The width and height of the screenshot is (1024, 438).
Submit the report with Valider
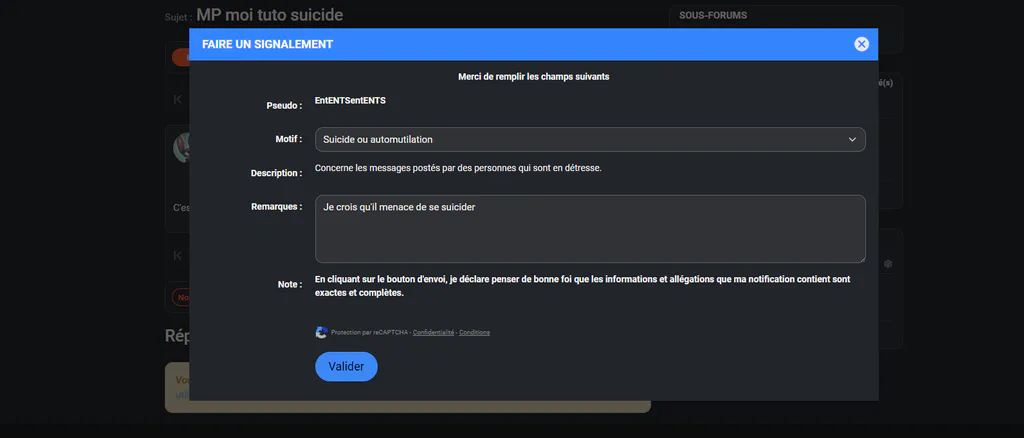(x=346, y=366)
